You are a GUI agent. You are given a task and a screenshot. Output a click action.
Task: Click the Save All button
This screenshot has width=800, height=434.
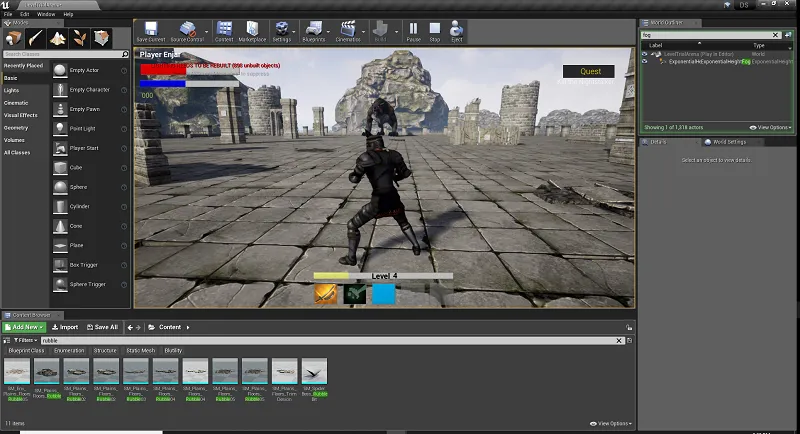(103, 327)
